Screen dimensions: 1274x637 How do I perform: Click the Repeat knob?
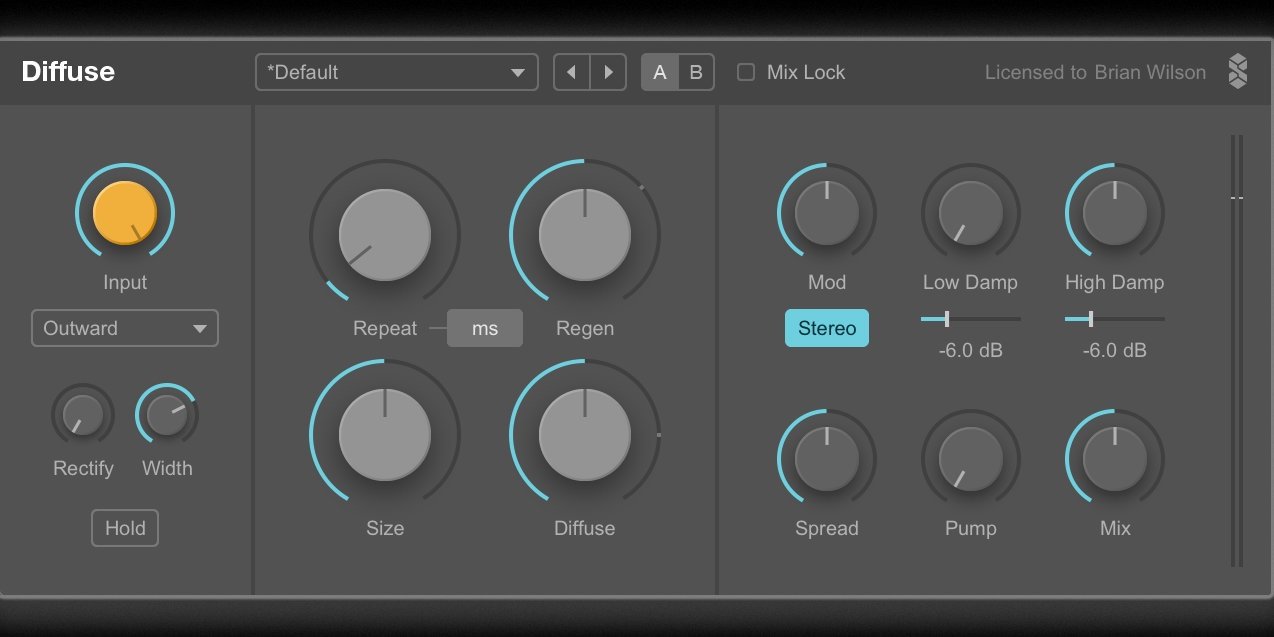coord(385,235)
